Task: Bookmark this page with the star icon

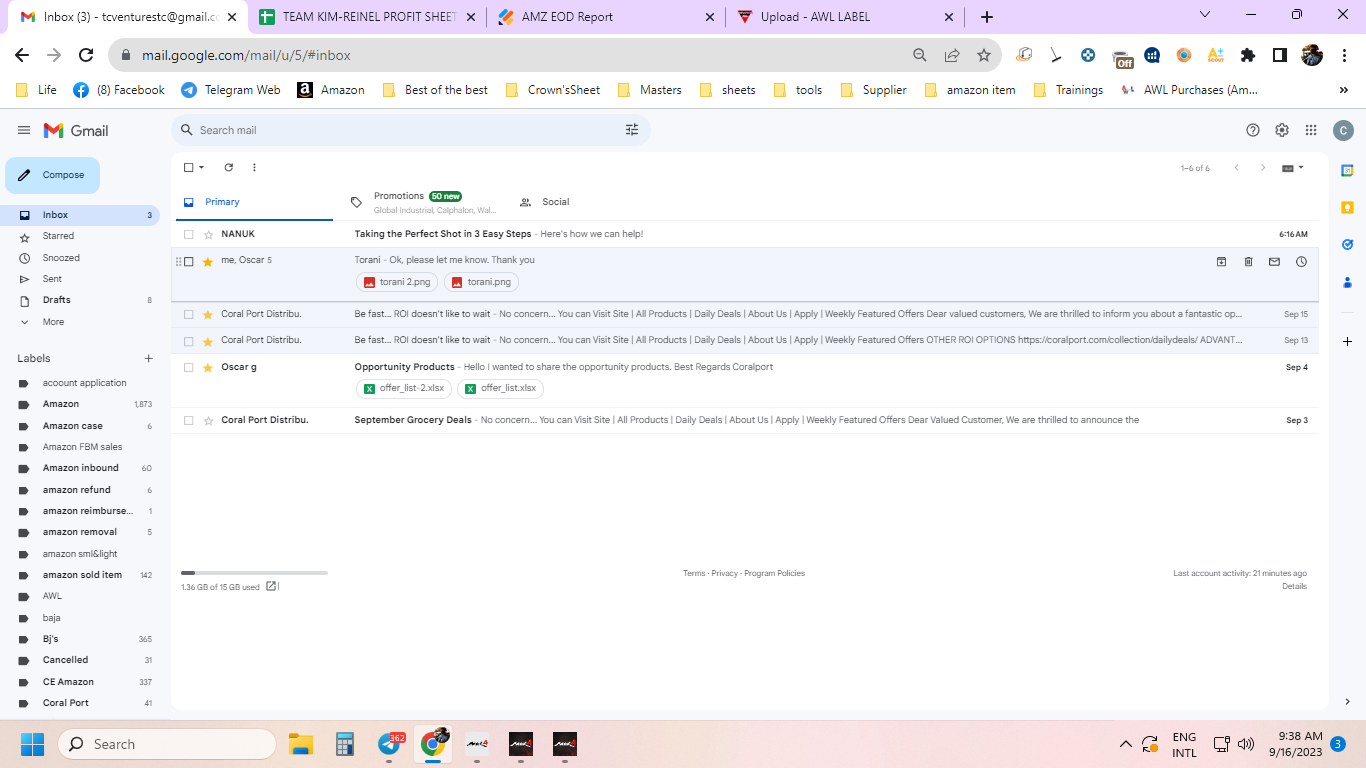Action: [984, 55]
